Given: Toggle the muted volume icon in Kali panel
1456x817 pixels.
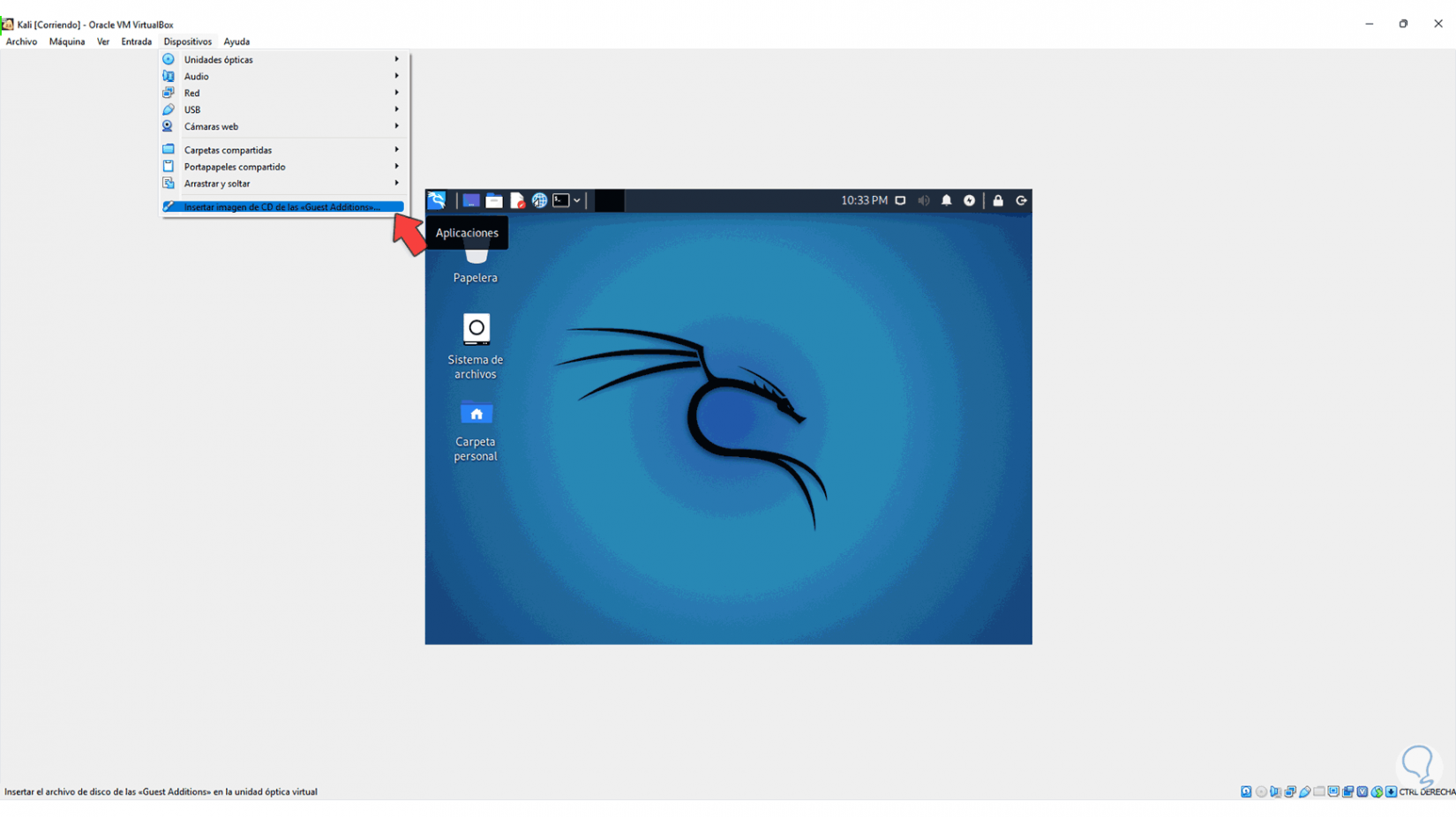Looking at the screenshot, I should tap(924, 200).
